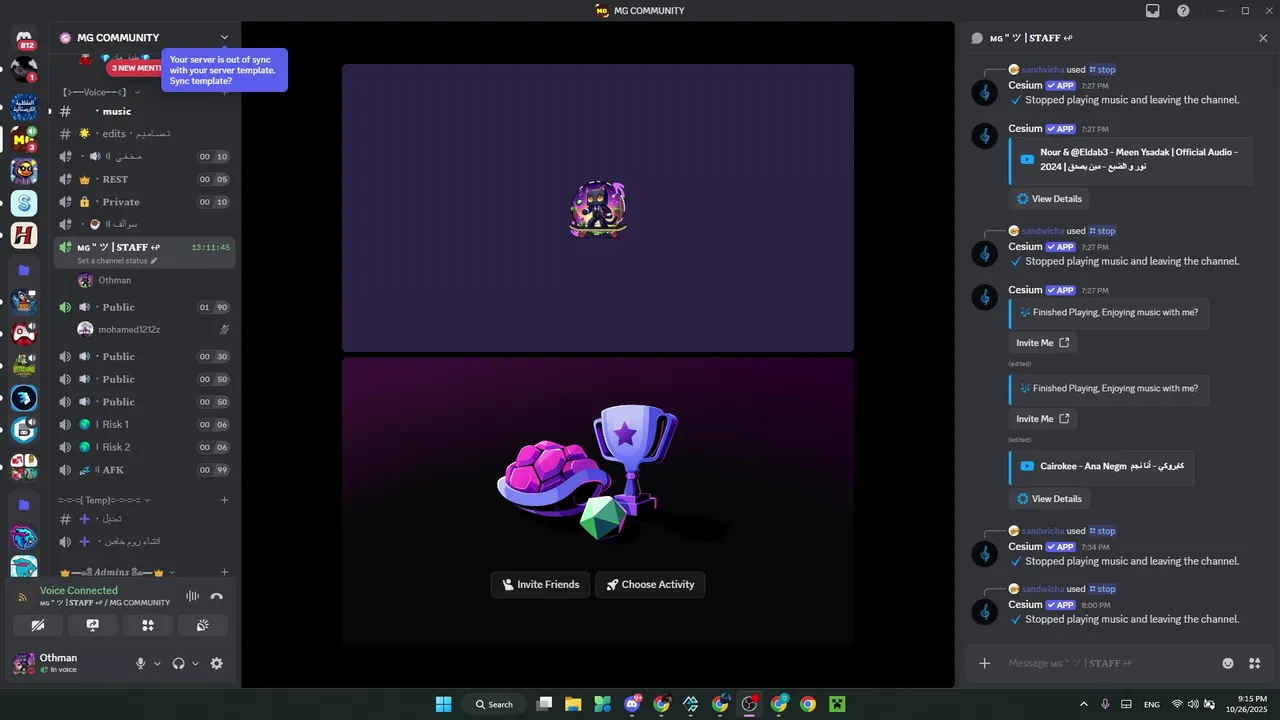This screenshot has width=1280, height=720.
Task: Open voice connection quality signal icon
Action: click(x=23, y=597)
